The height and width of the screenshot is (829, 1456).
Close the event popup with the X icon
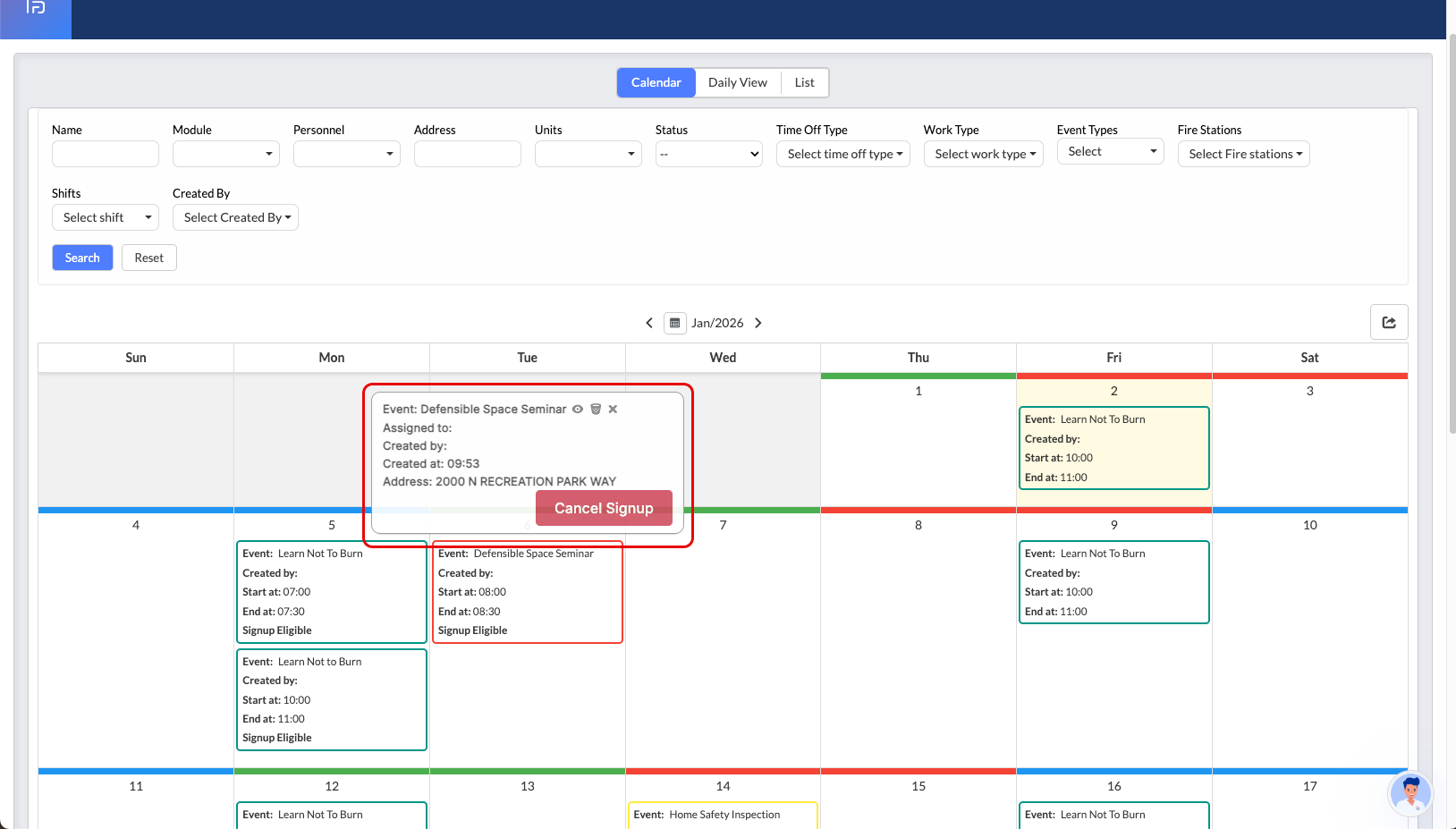point(613,410)
